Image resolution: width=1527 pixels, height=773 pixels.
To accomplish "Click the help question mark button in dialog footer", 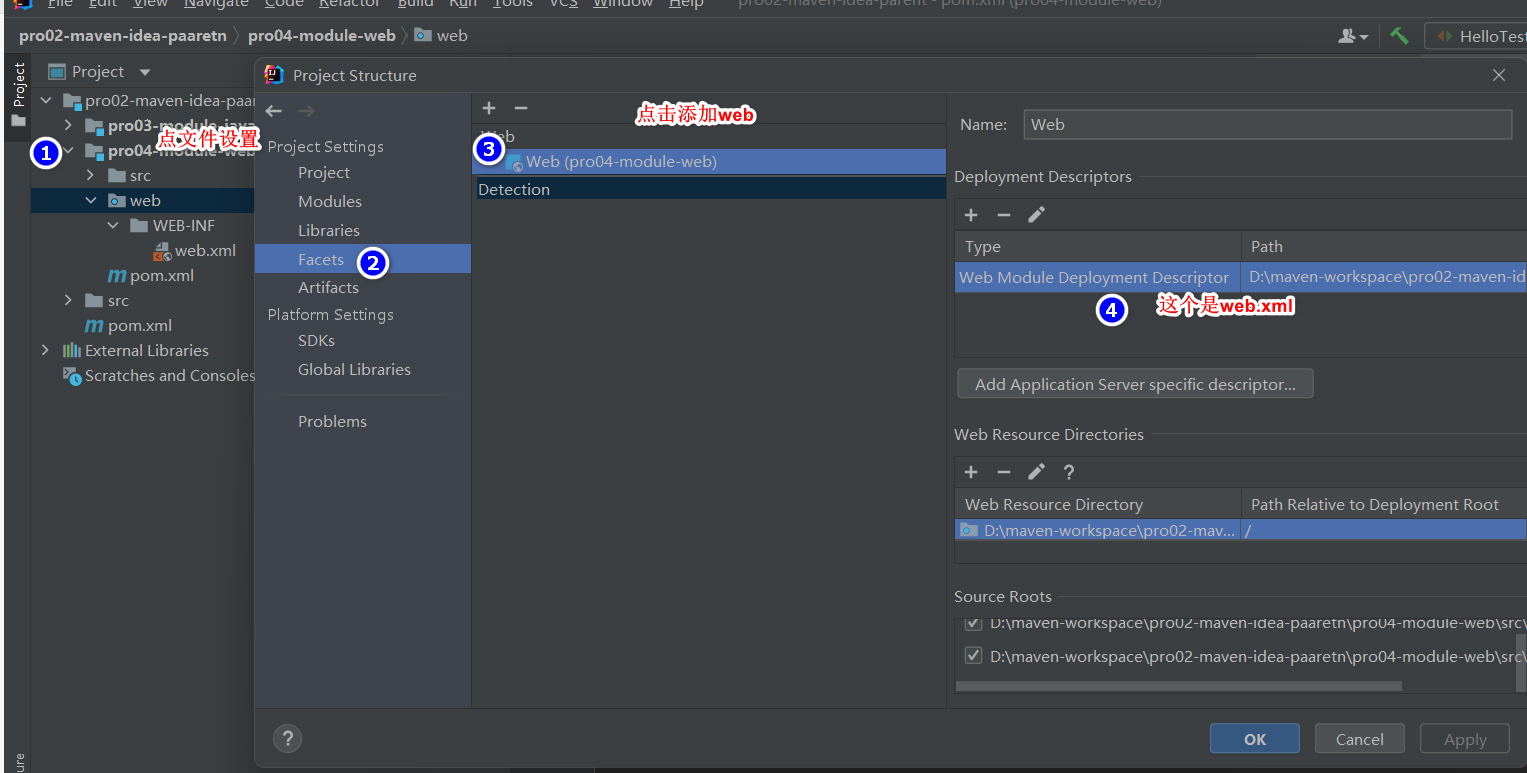I will [287, 739].
